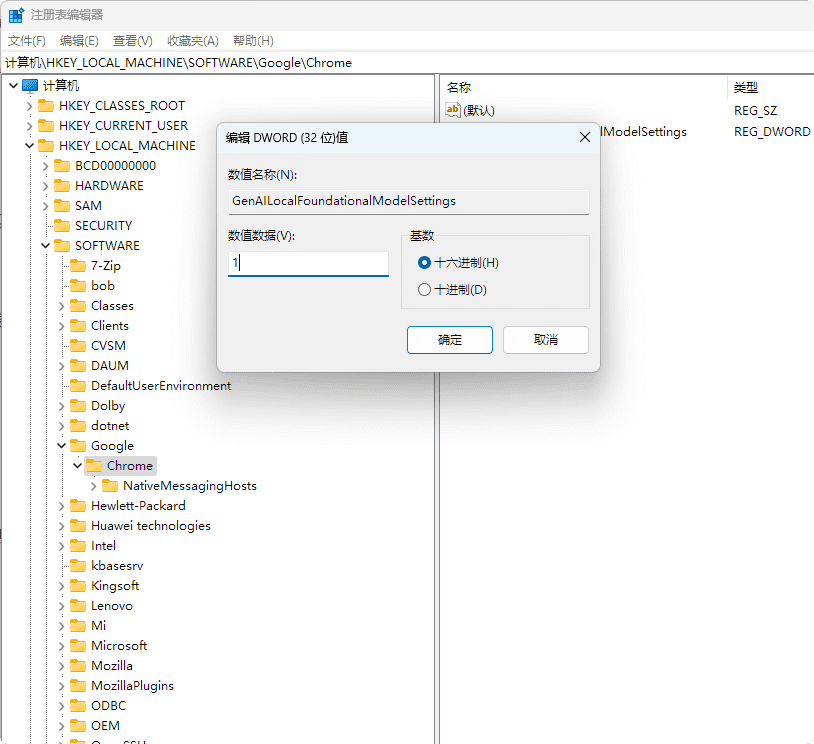
Task: Collapse the Google node
Action: click(62, 445)
